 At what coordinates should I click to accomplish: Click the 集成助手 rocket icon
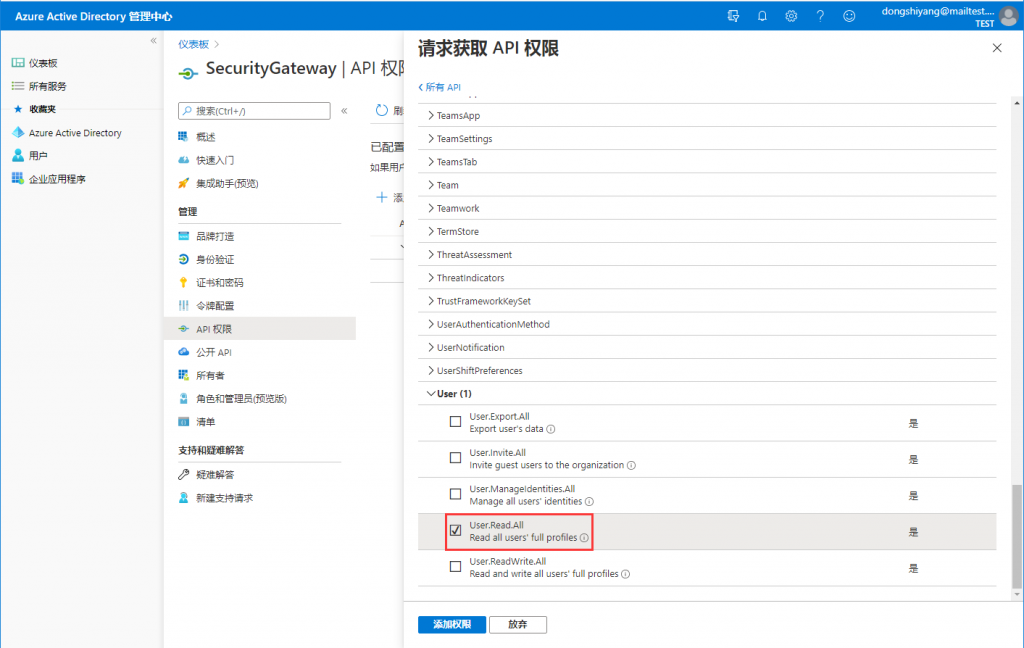coord(184,184)
